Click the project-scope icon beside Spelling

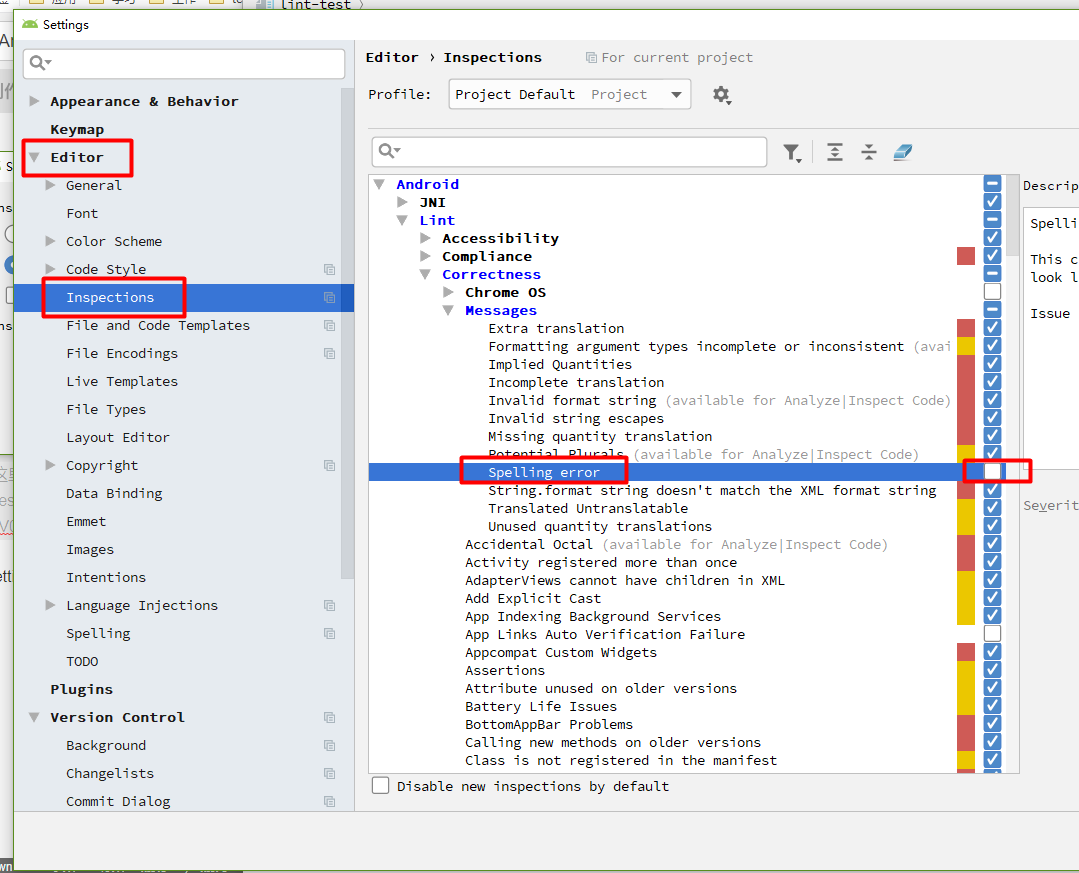(x=330, y=634)
